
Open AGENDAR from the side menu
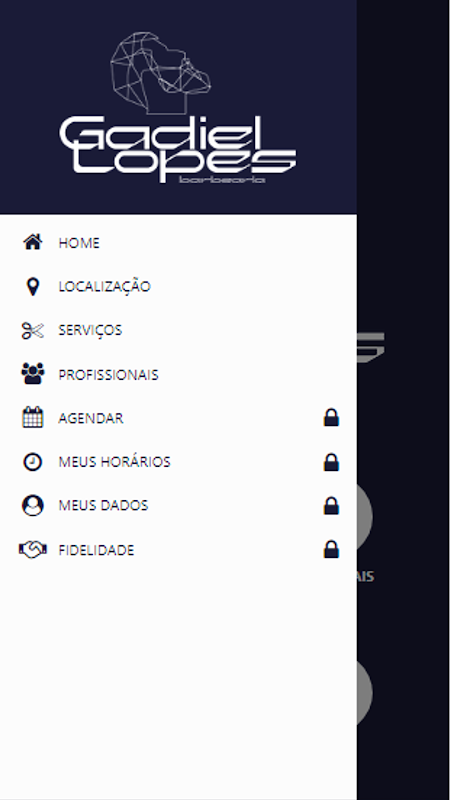coord(91,418)
